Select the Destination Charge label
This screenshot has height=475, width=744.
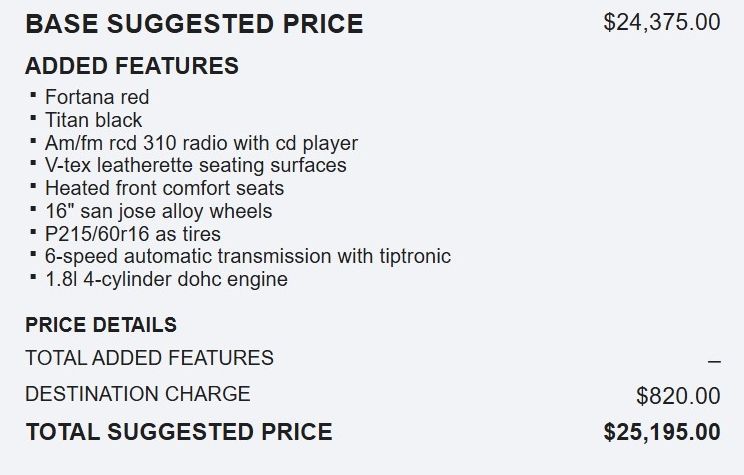coord(137,393)
